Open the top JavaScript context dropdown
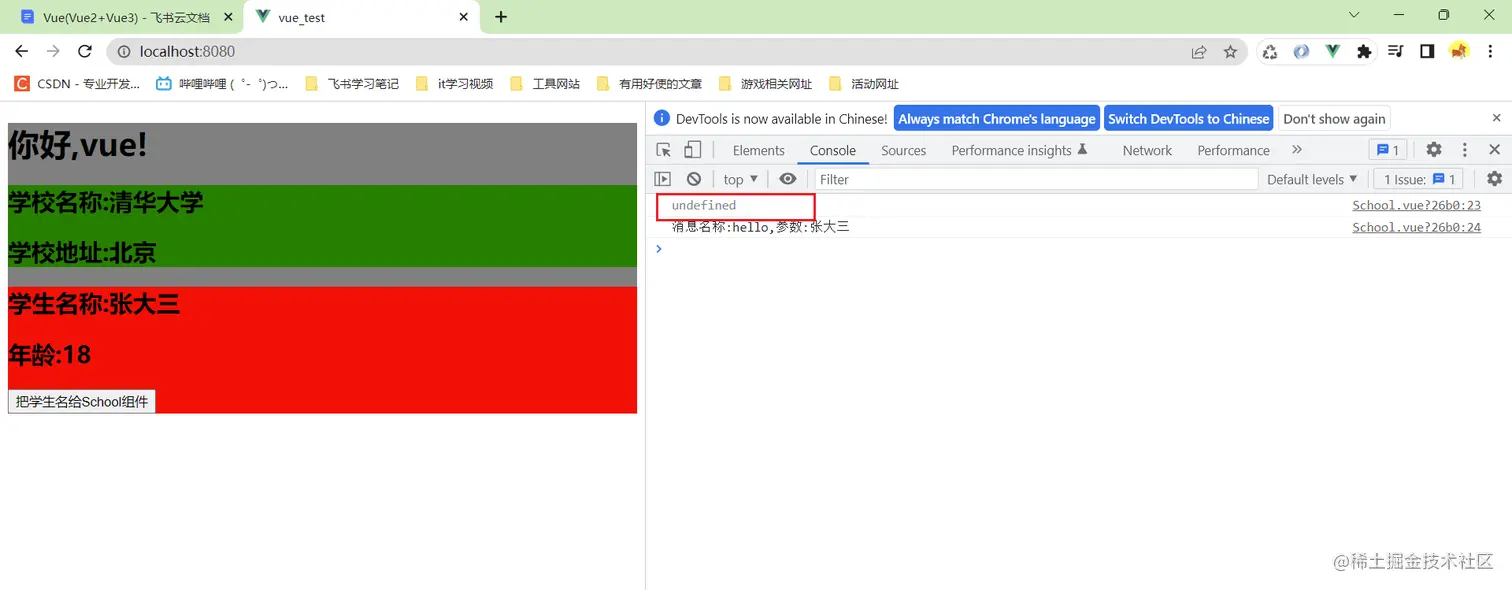This screenshot has width=1512, height=590. tap(741, 179)
